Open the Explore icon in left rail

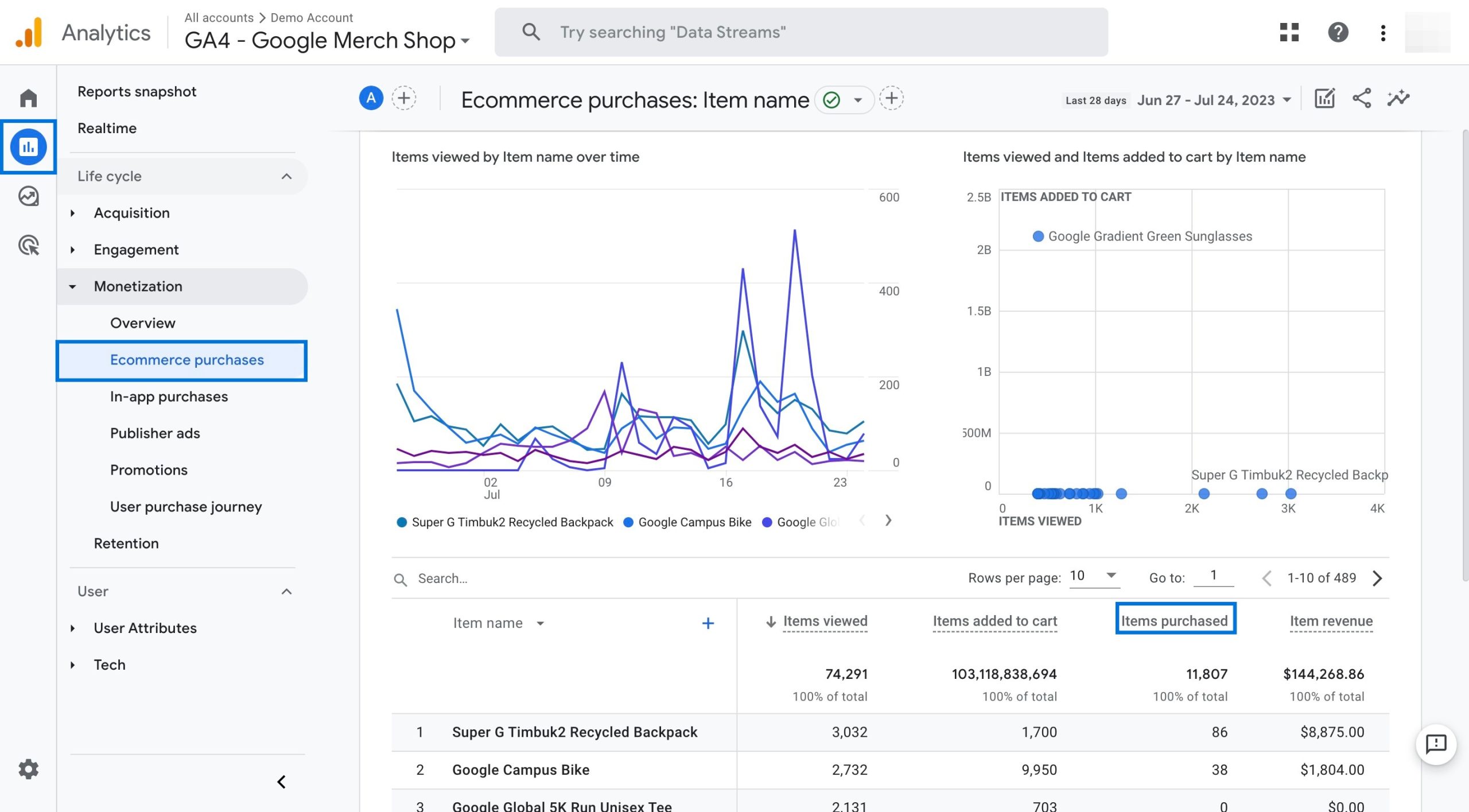pos(28,196)
